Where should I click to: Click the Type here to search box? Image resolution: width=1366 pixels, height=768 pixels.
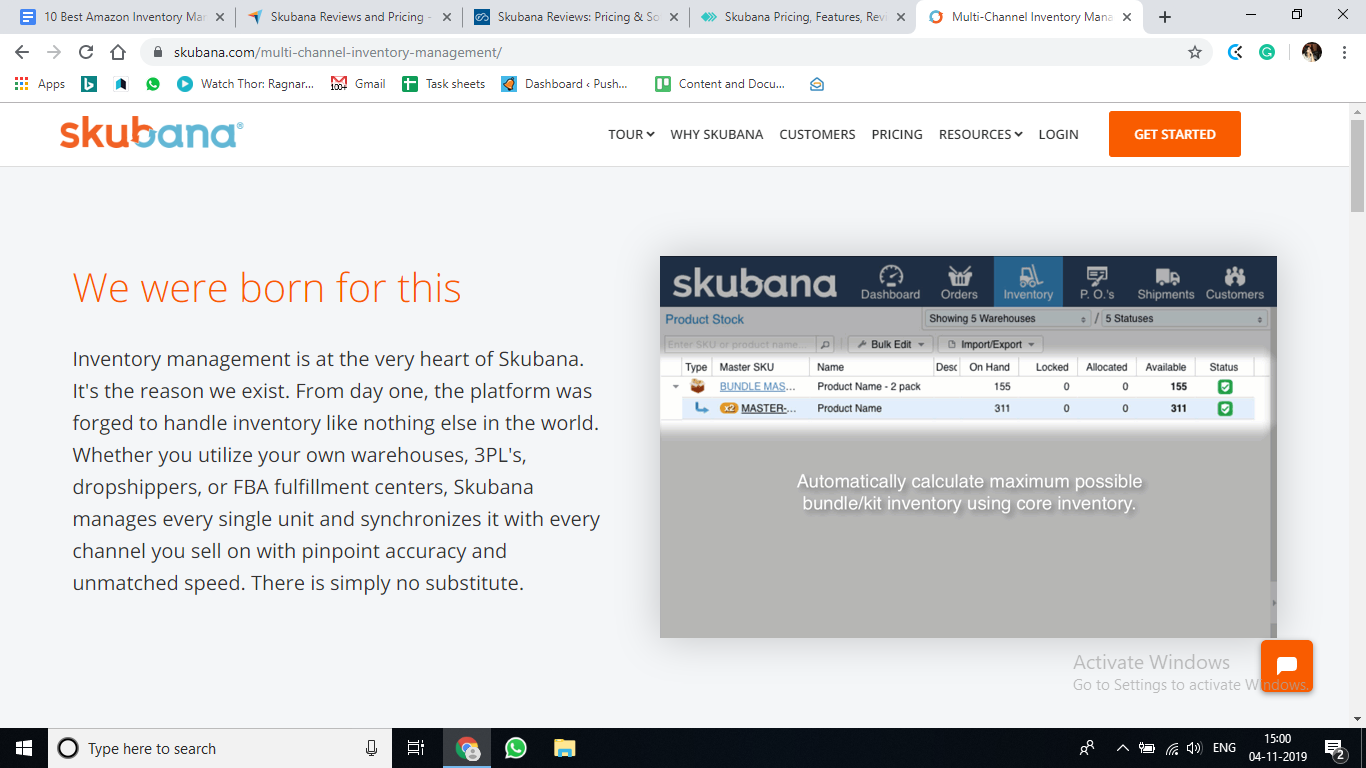tap(220, 748)
